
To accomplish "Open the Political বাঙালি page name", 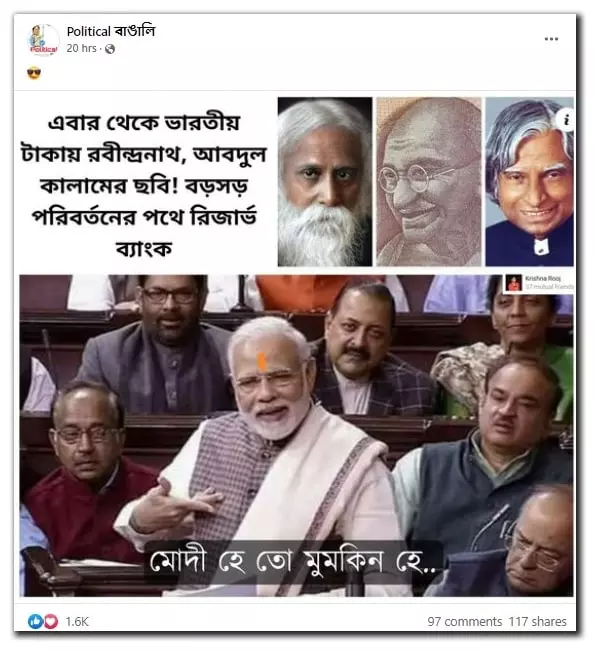I will point(111,32).
